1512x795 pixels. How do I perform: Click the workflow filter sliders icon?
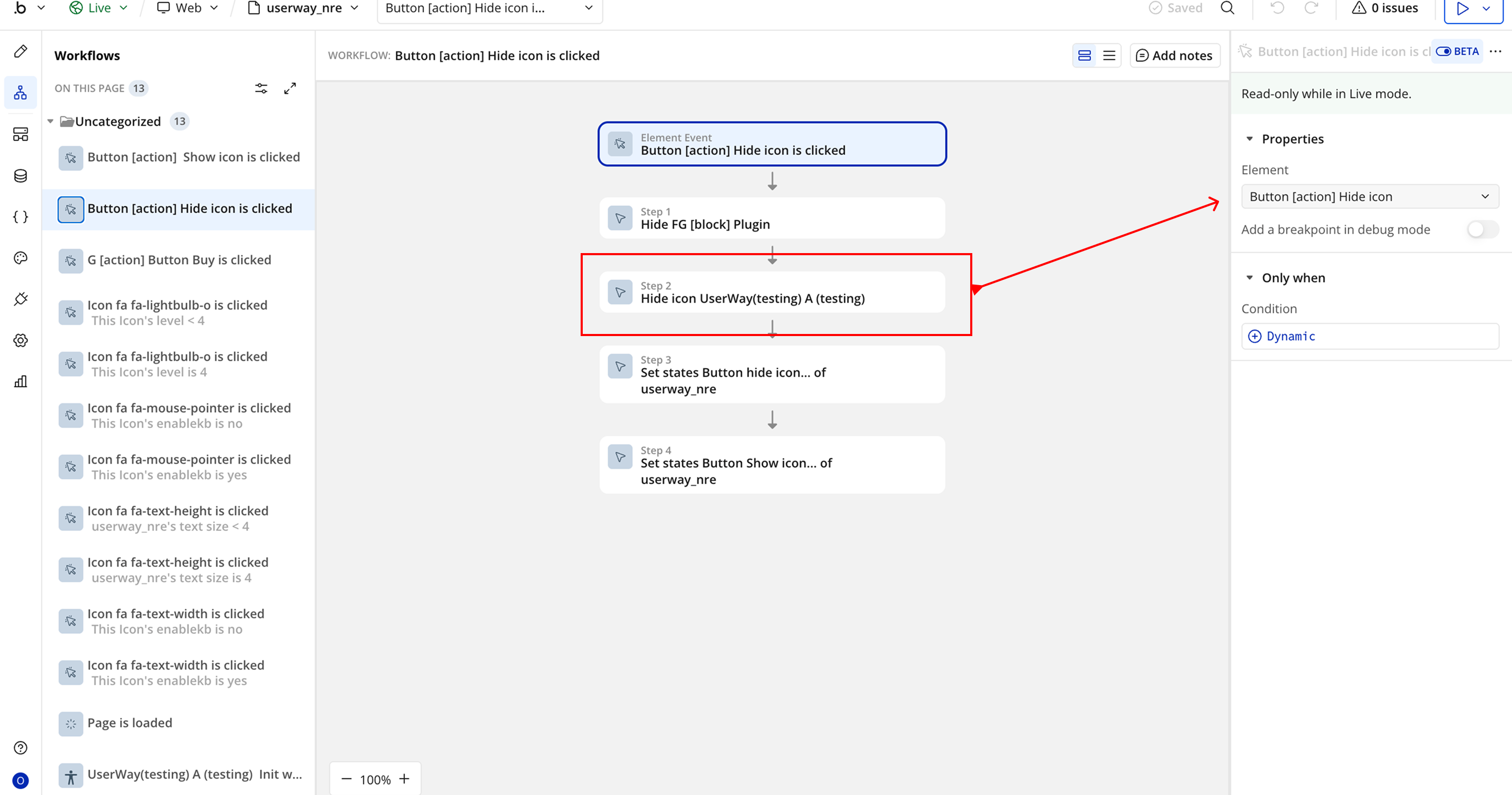[x=261, y=89]
